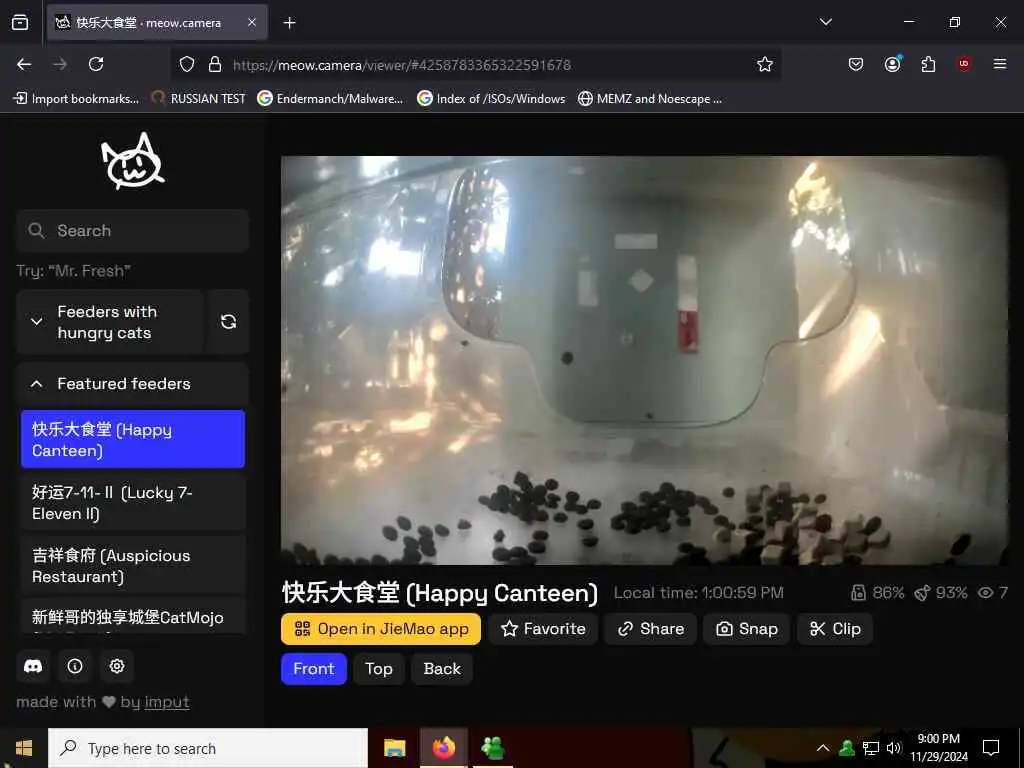Viewport: 1024px width, 768px height.
Task: Open the Firefox account icon
Action: 893,64
